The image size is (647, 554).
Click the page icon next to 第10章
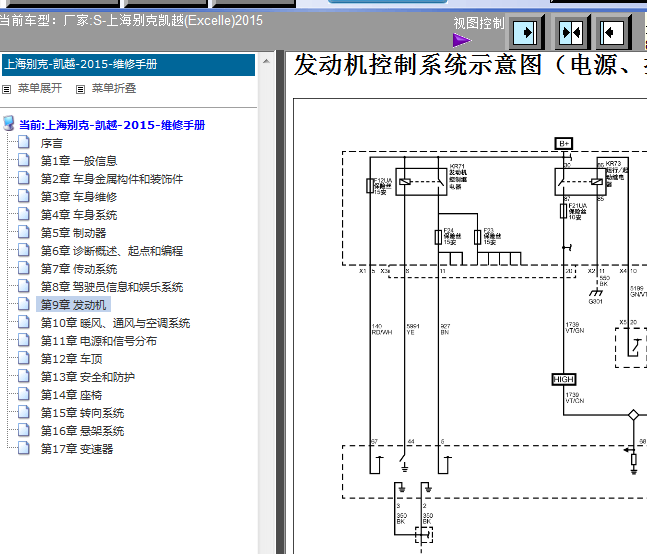click(24, 321)
